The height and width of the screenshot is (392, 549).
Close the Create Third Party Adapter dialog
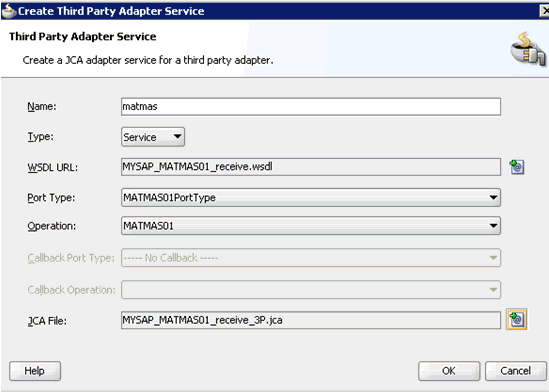point(545,11)
